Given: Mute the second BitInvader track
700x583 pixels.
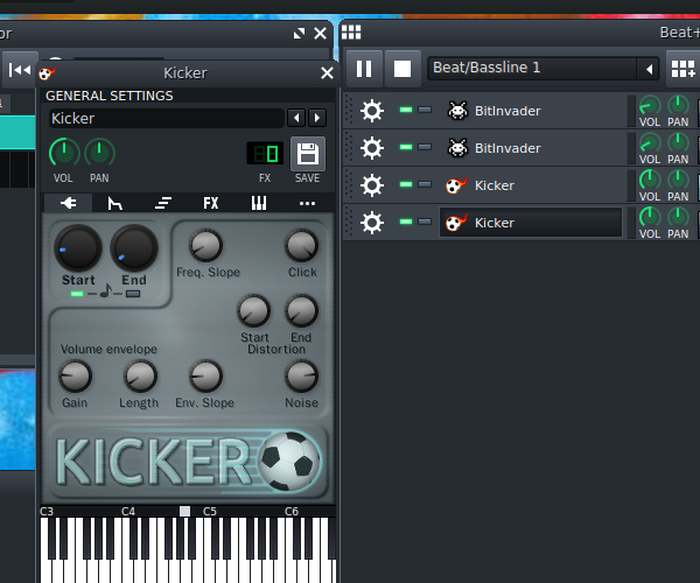Looking at the screenshot, I should [x=406, y=147].
